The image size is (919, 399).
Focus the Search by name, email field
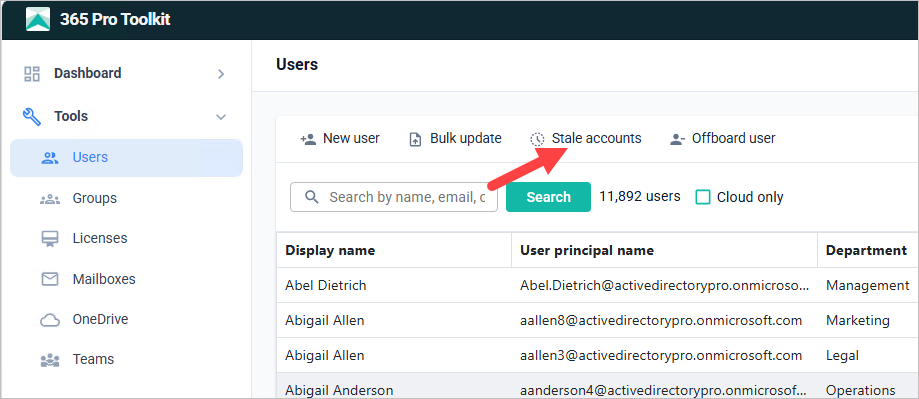pos(394,197)
